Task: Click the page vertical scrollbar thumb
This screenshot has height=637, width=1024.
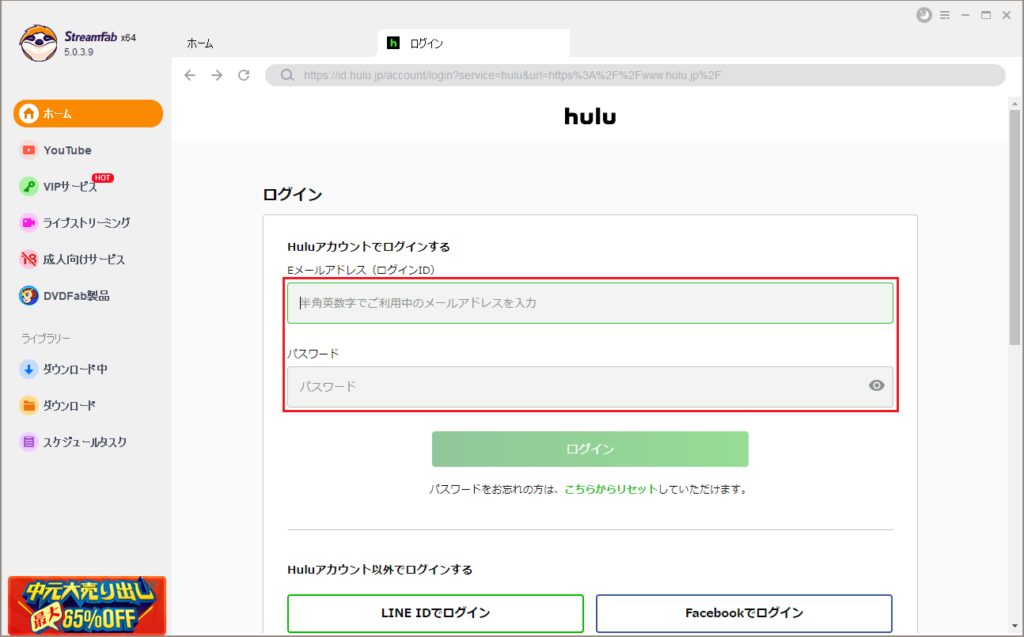Action: pyautogui.click(x=1014, y=227)
